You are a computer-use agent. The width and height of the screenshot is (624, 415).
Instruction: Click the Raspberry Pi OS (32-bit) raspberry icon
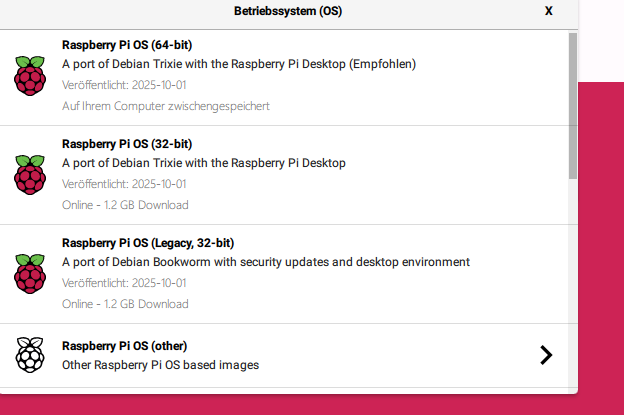[29, 174]
